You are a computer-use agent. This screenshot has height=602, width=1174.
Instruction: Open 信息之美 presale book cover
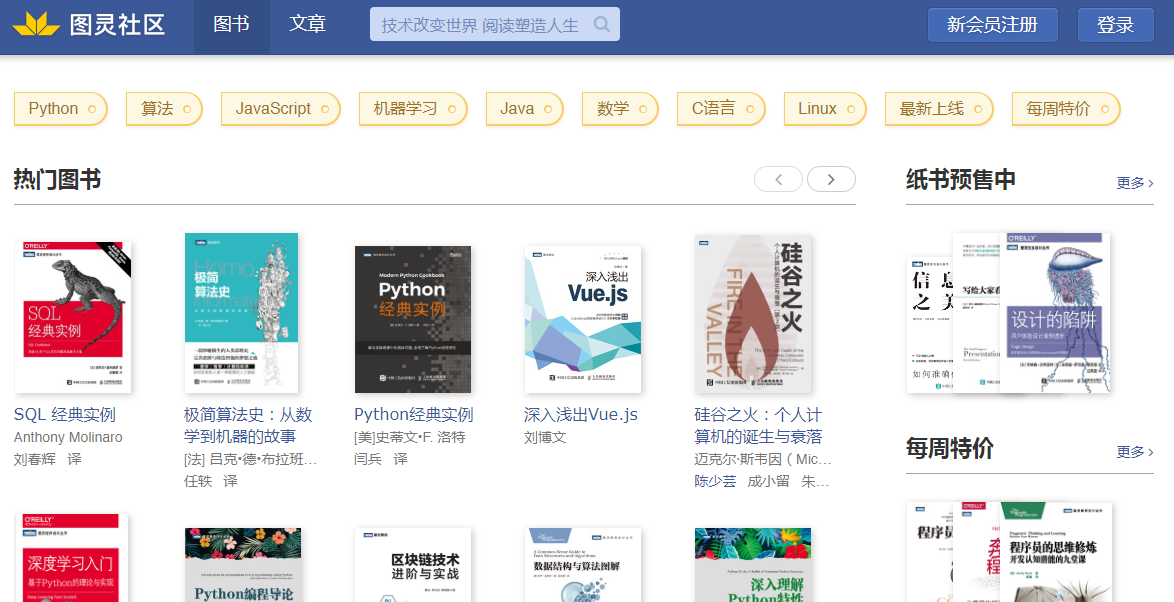928,325
